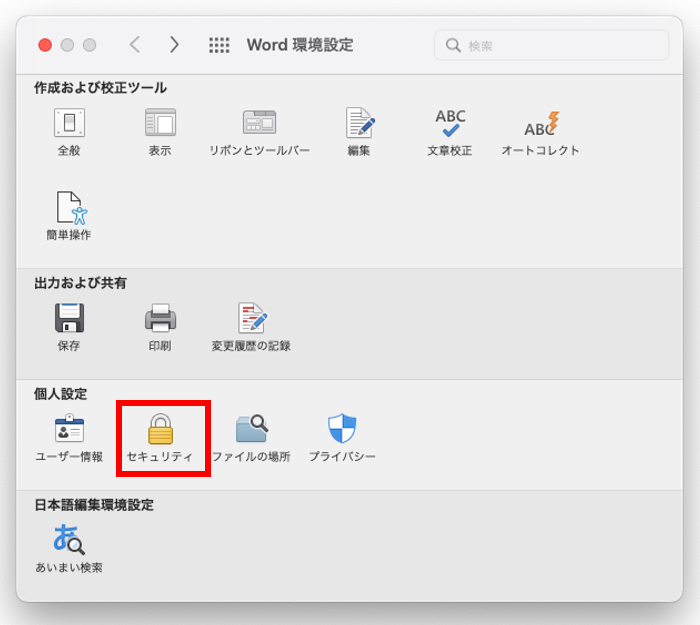This screenshot has width=700, height=625.
Task: Open the 保存 (Save) floppy disk icon
Action: (x=69, y=318)
